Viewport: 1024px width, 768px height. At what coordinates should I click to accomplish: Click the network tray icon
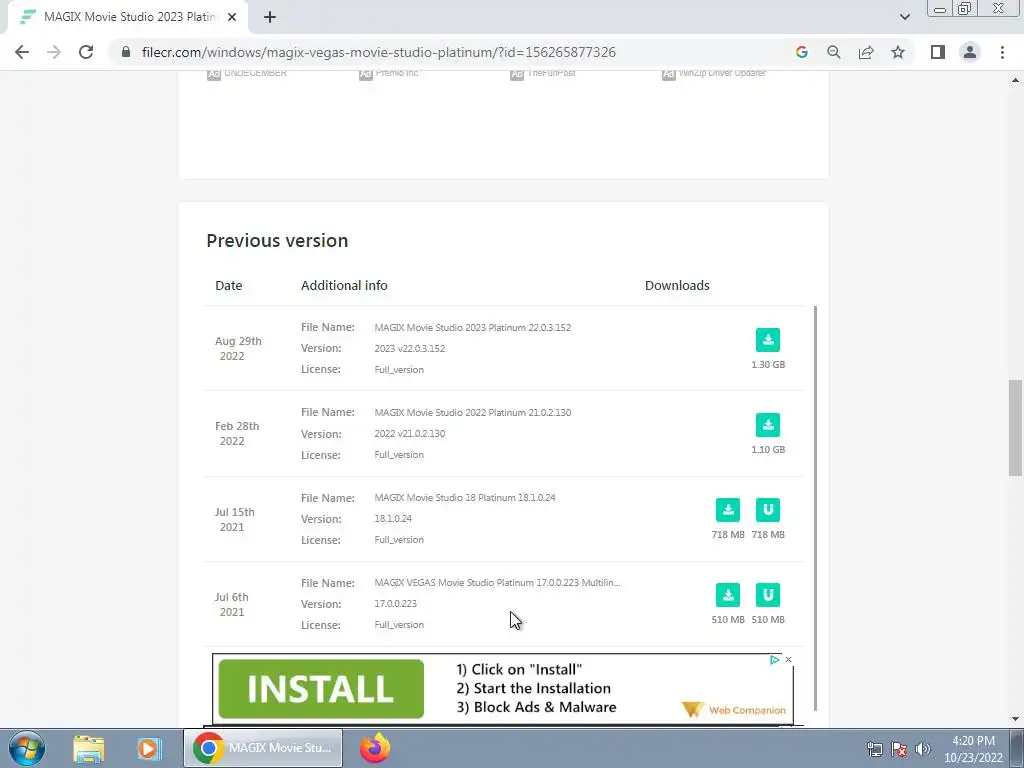pos(874,749)
